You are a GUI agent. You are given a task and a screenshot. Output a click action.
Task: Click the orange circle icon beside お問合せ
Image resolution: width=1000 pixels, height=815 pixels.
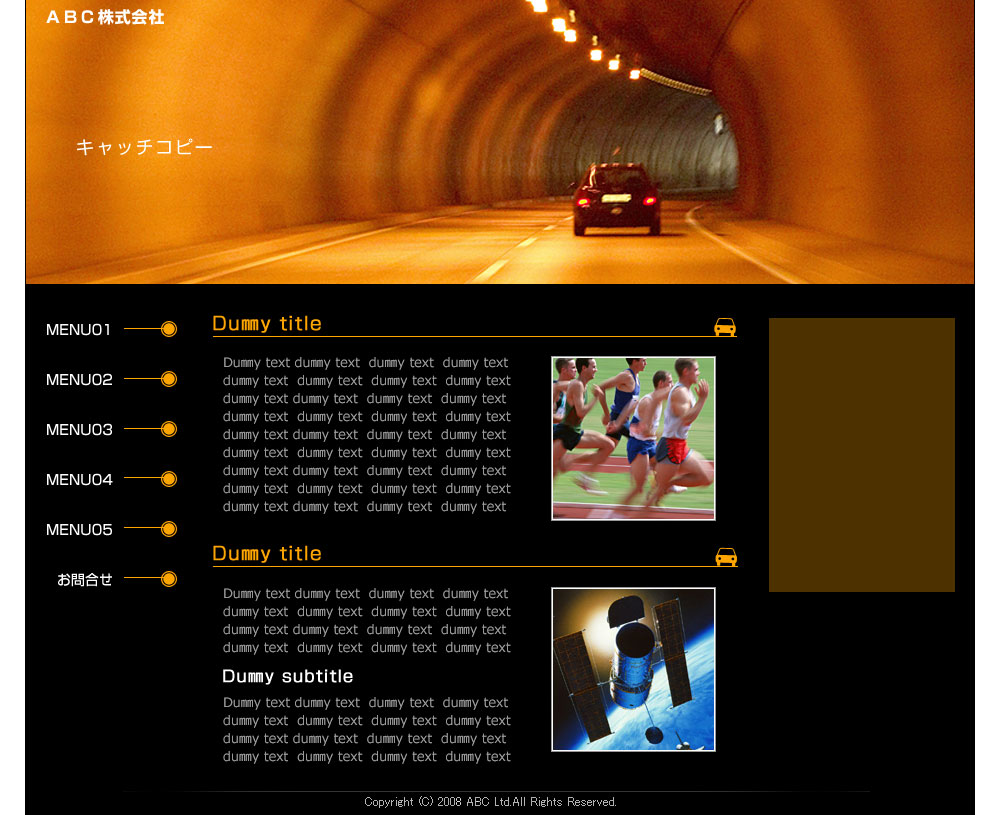click(169, 579)
